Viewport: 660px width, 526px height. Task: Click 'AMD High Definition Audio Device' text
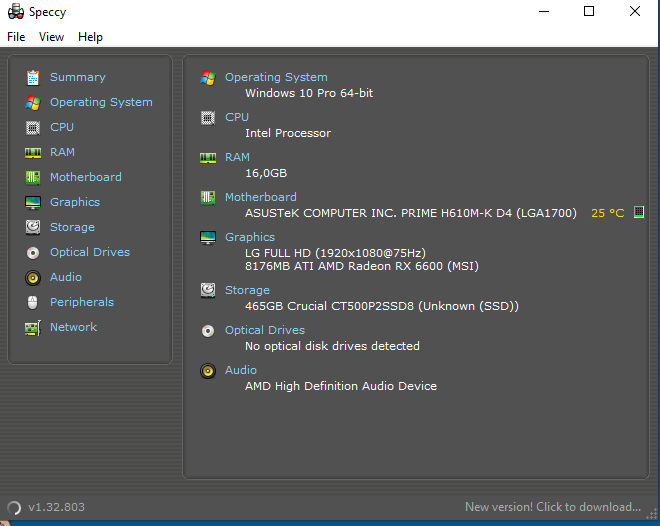coord(341,386)
